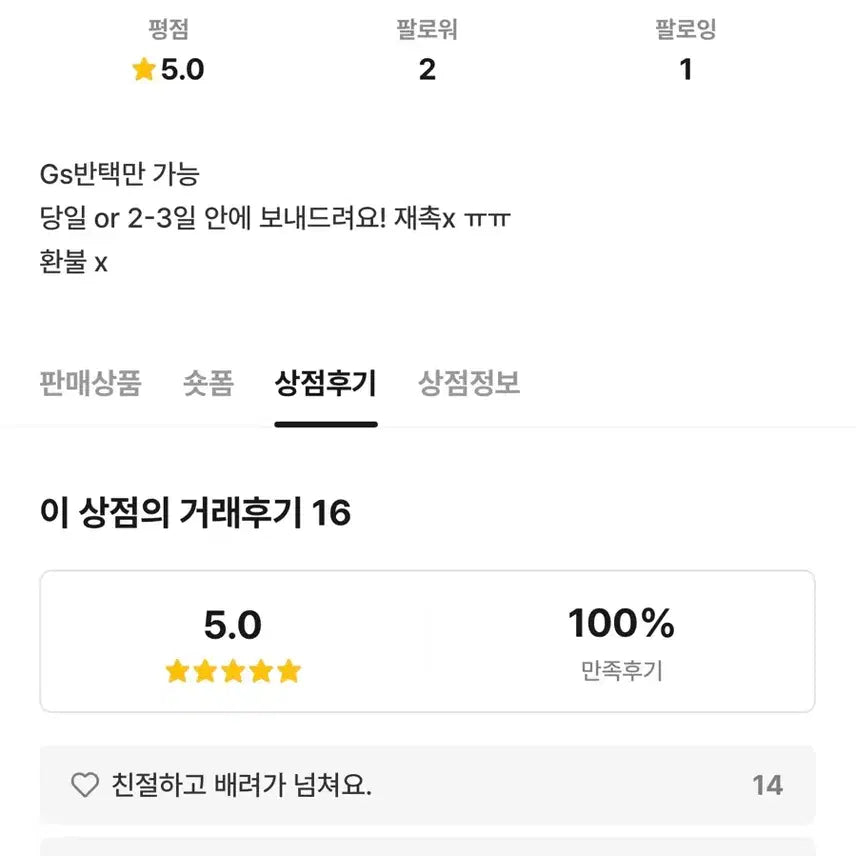The image size is (856, 856).
Task: Click the 100% satisfaction figure
Action: 621,624
